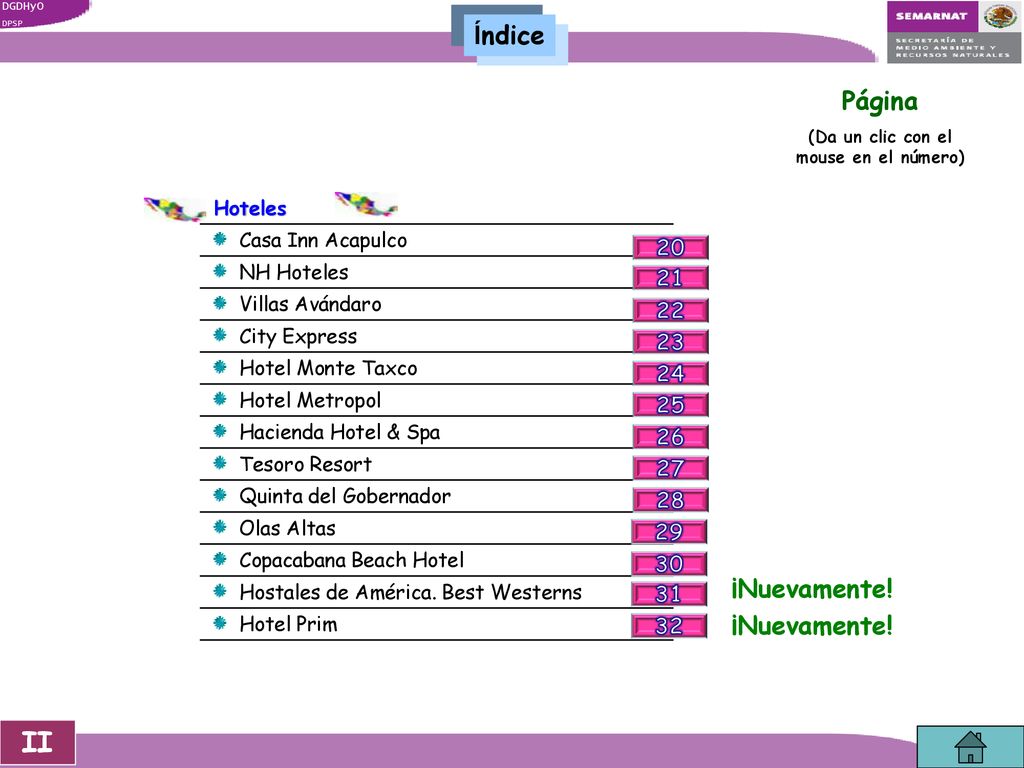Open page 26 Hacienda Hotel & Spa
This screenshot has height=768, width=1024.
(671, 437)
